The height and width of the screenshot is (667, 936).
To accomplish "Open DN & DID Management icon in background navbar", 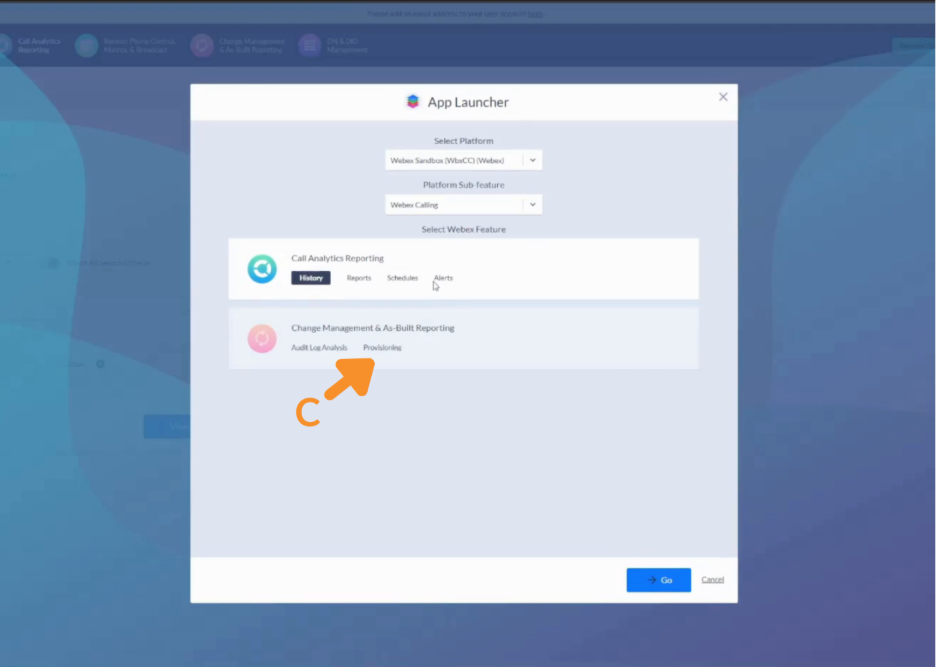I will 309,45.
